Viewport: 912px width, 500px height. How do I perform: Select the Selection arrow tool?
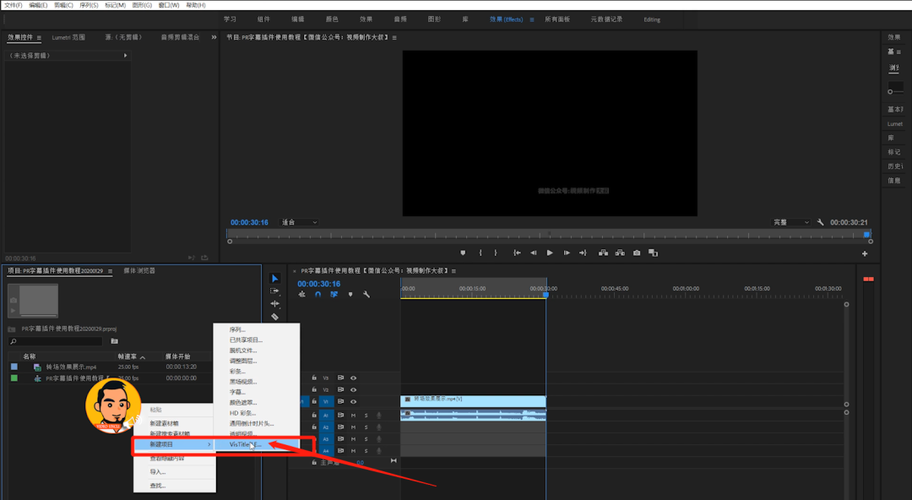pos(275,278)
